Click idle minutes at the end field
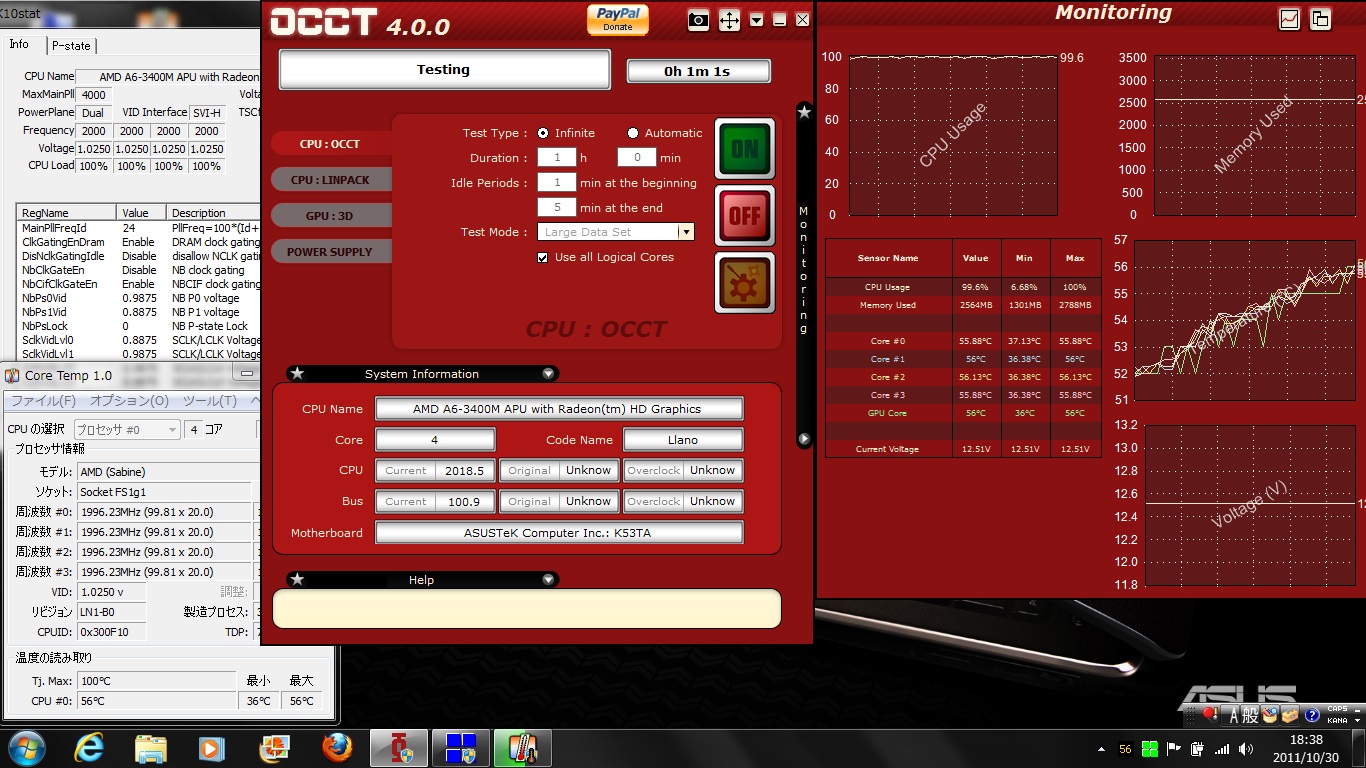1366x768 pixels. 557,207
